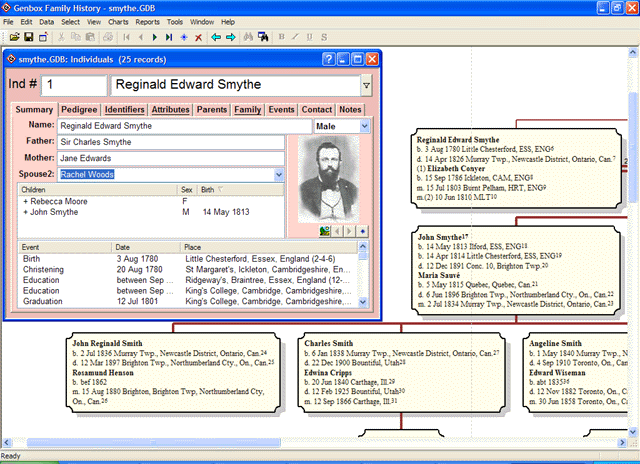Click the red X delete record icon
640x464 pixels.
198,38
